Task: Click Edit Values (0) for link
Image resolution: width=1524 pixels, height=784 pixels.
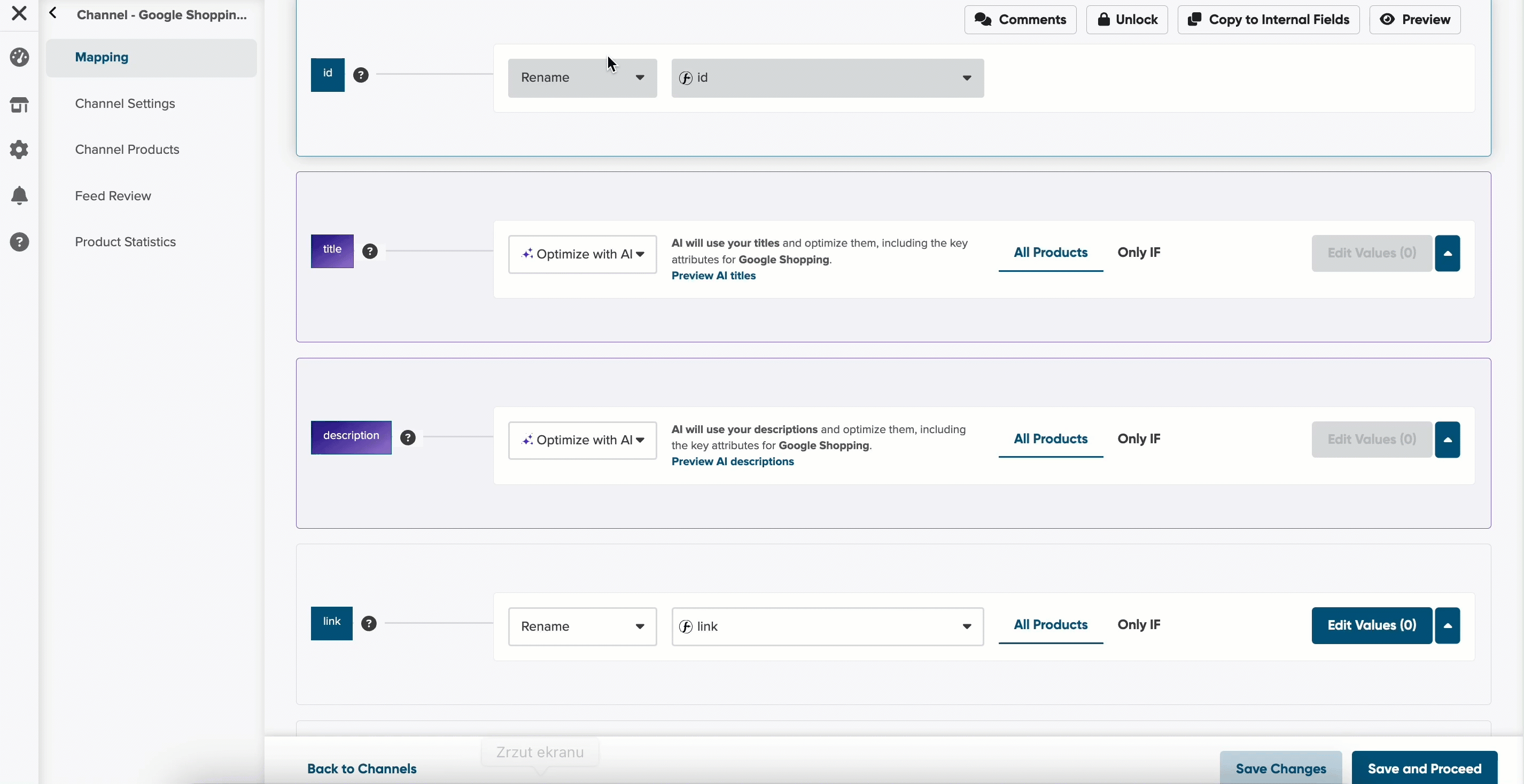Action: (x=1371, y=625)
